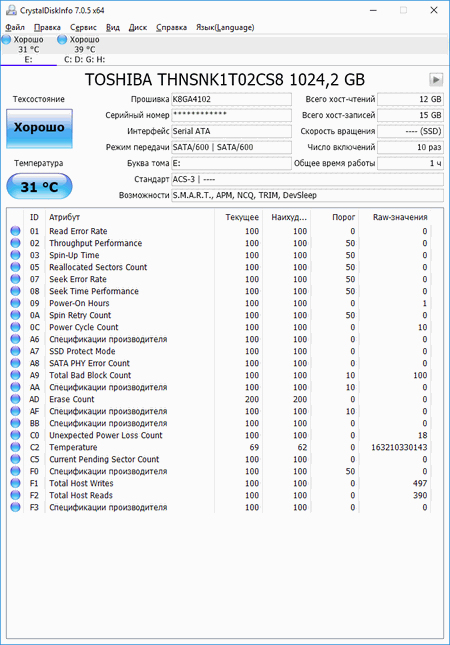
Task: Click the Стандарт field ACS-3
Action: pos(307,179)
